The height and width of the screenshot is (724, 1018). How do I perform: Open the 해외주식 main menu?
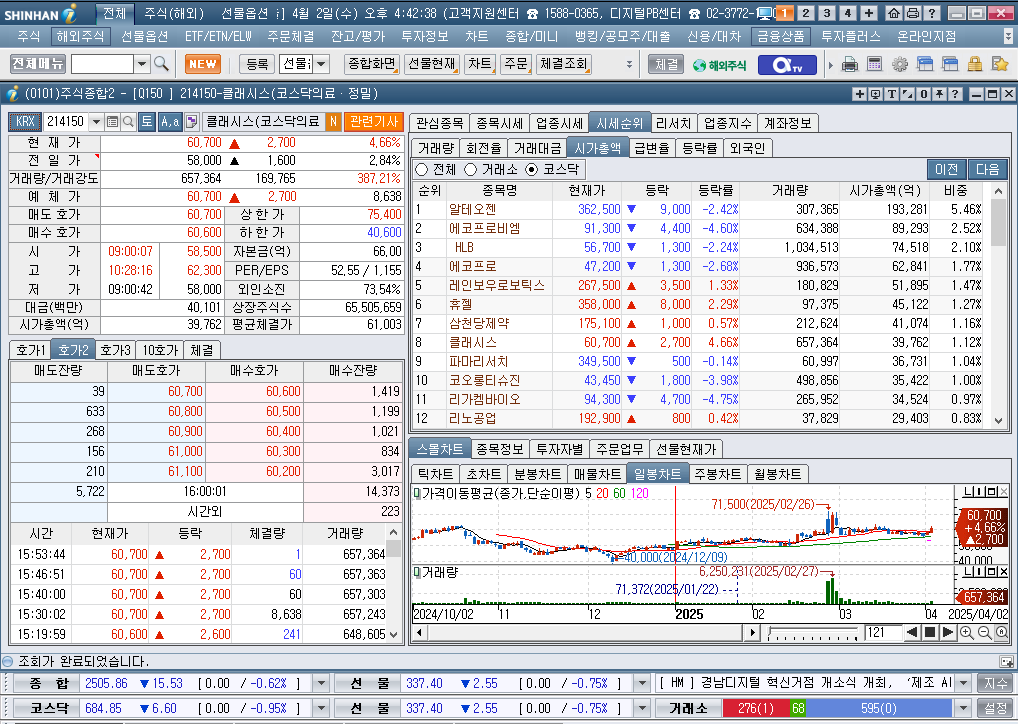tap(80, 37)
